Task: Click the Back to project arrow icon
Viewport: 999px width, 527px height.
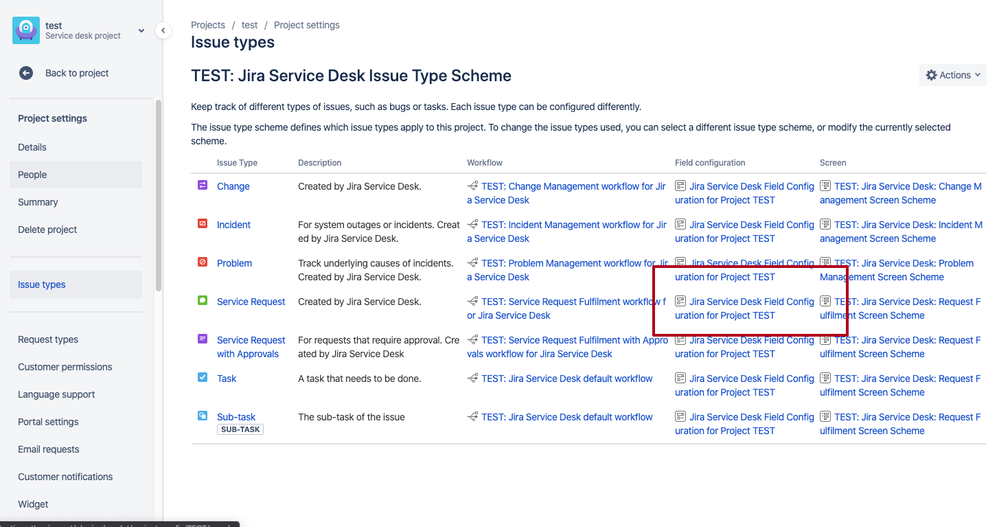Action: click(26, 73)
